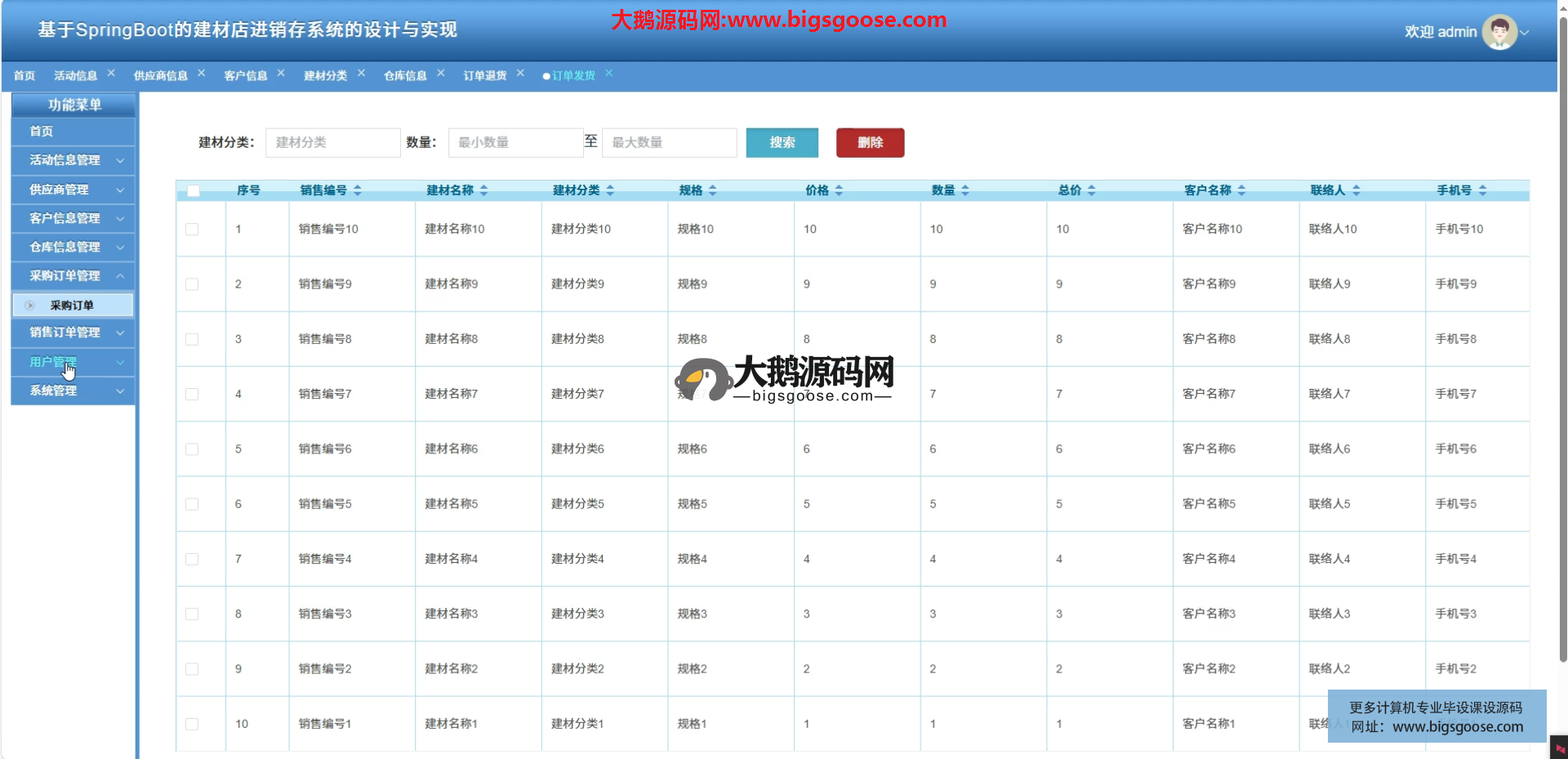Expand the 活动信息管理 menu
This screenshot has width=1568, height=759.
coord(120,161)
